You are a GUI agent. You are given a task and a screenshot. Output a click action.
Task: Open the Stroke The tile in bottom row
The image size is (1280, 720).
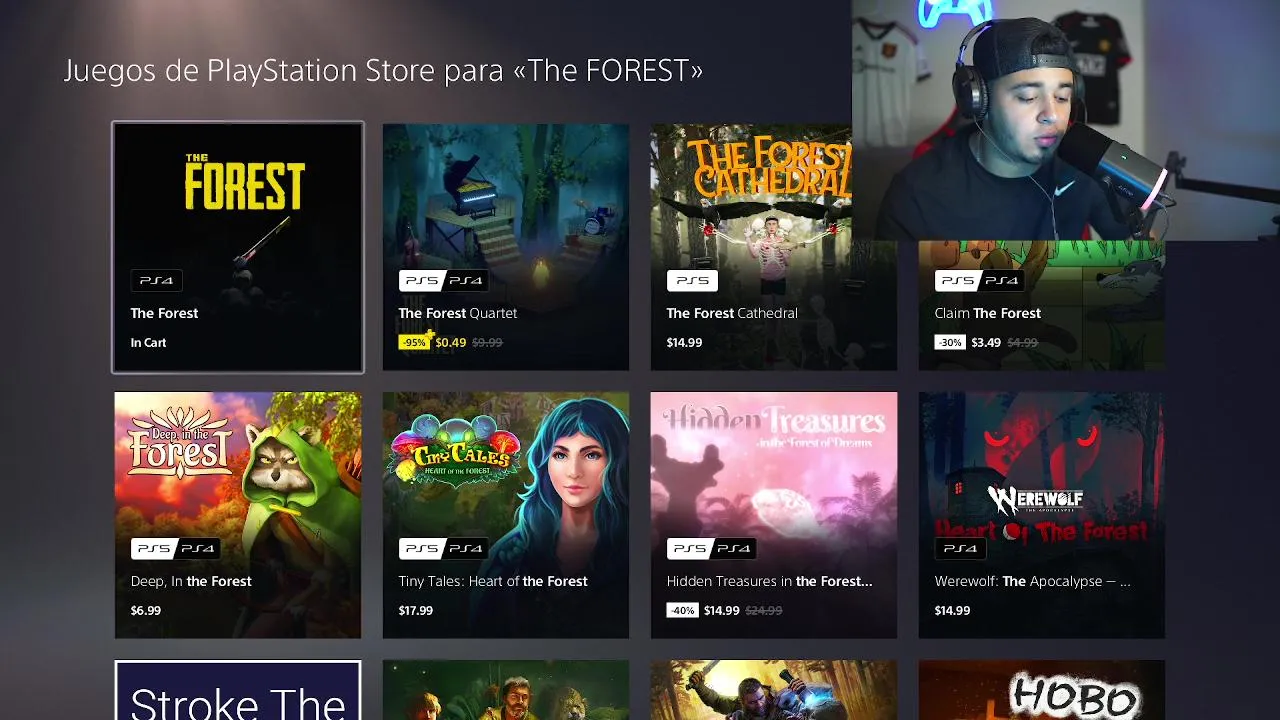click(x=238, y=690)
